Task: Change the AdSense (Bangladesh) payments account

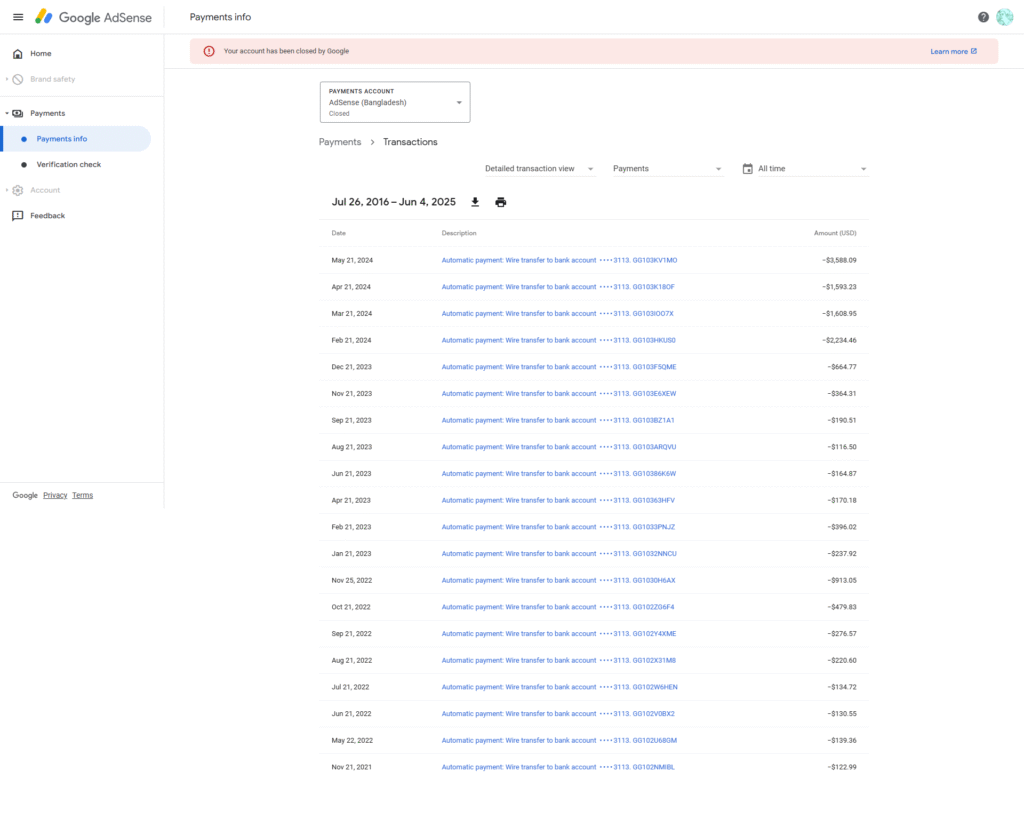Action: 394,101
